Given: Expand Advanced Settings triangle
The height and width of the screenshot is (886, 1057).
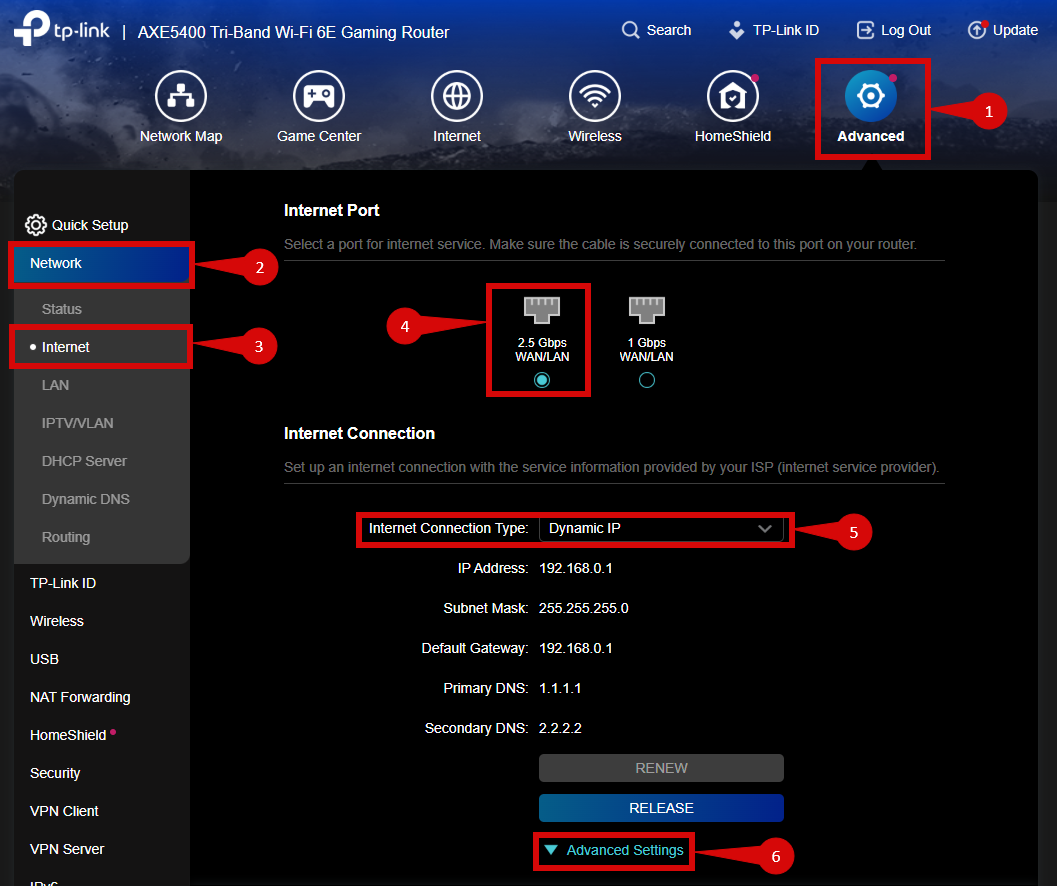Looking at the screenshot, I should click(x=551, y=850).
